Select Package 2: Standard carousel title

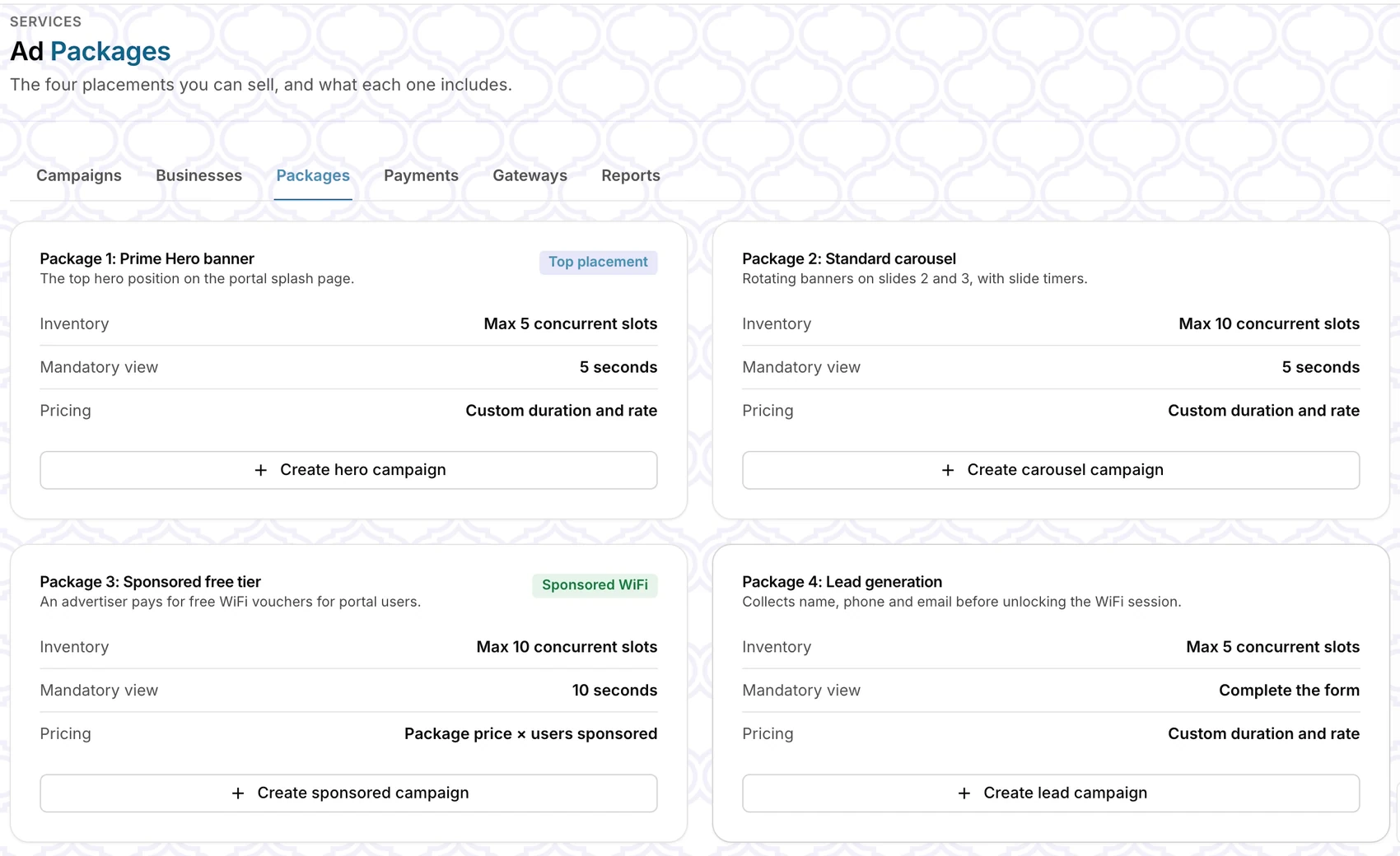pyautogui.click(x=849, y=258)
